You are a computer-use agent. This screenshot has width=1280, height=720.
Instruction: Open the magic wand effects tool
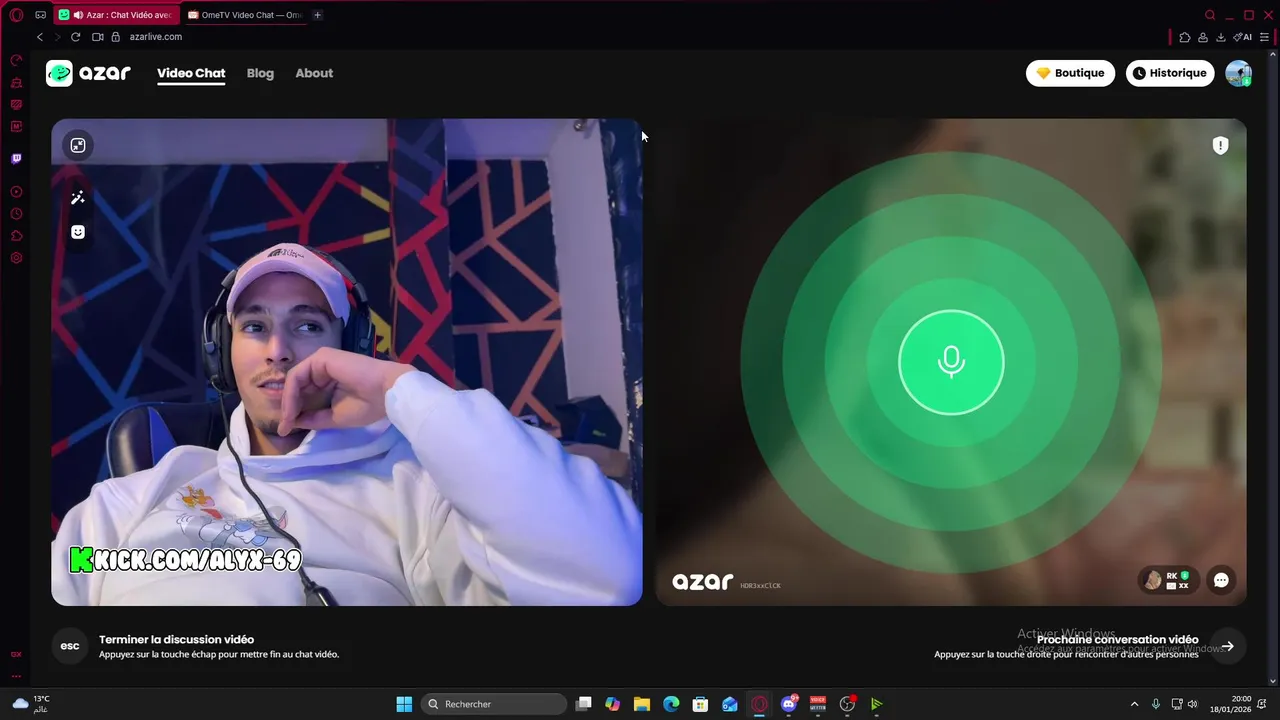coord(78,198)
